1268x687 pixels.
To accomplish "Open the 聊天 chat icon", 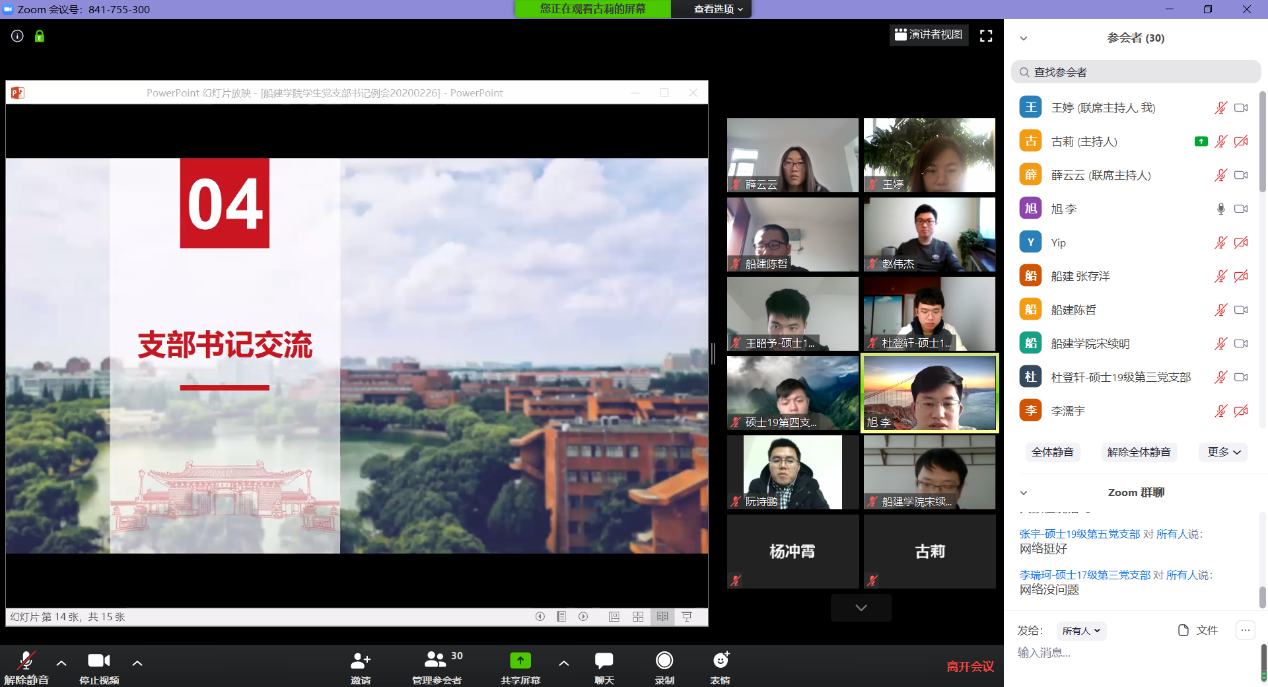I will tap(604, 662).
